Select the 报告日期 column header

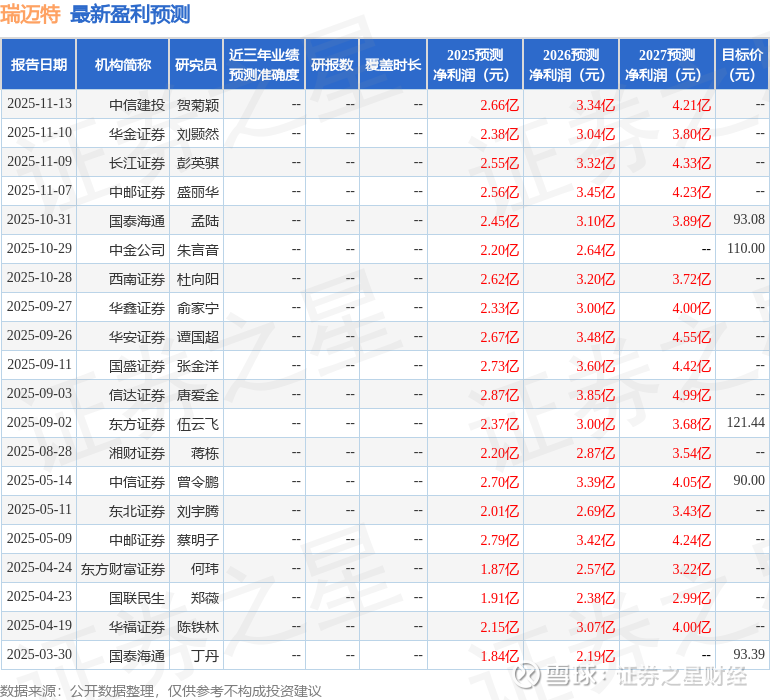[39, 64]
